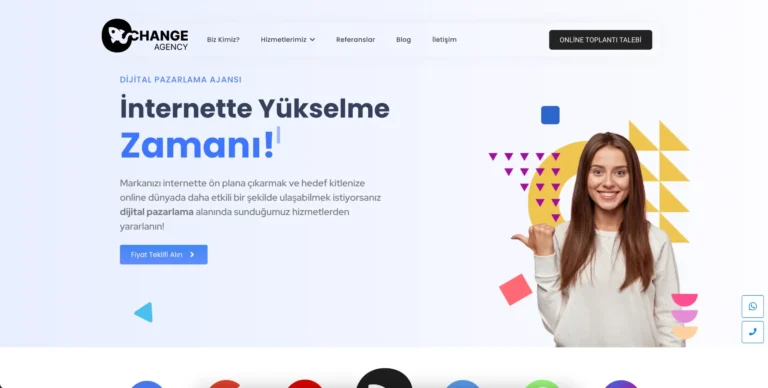768x388 pixels.
Task: Click the pink tilted square shape
Action: point(515,290)
